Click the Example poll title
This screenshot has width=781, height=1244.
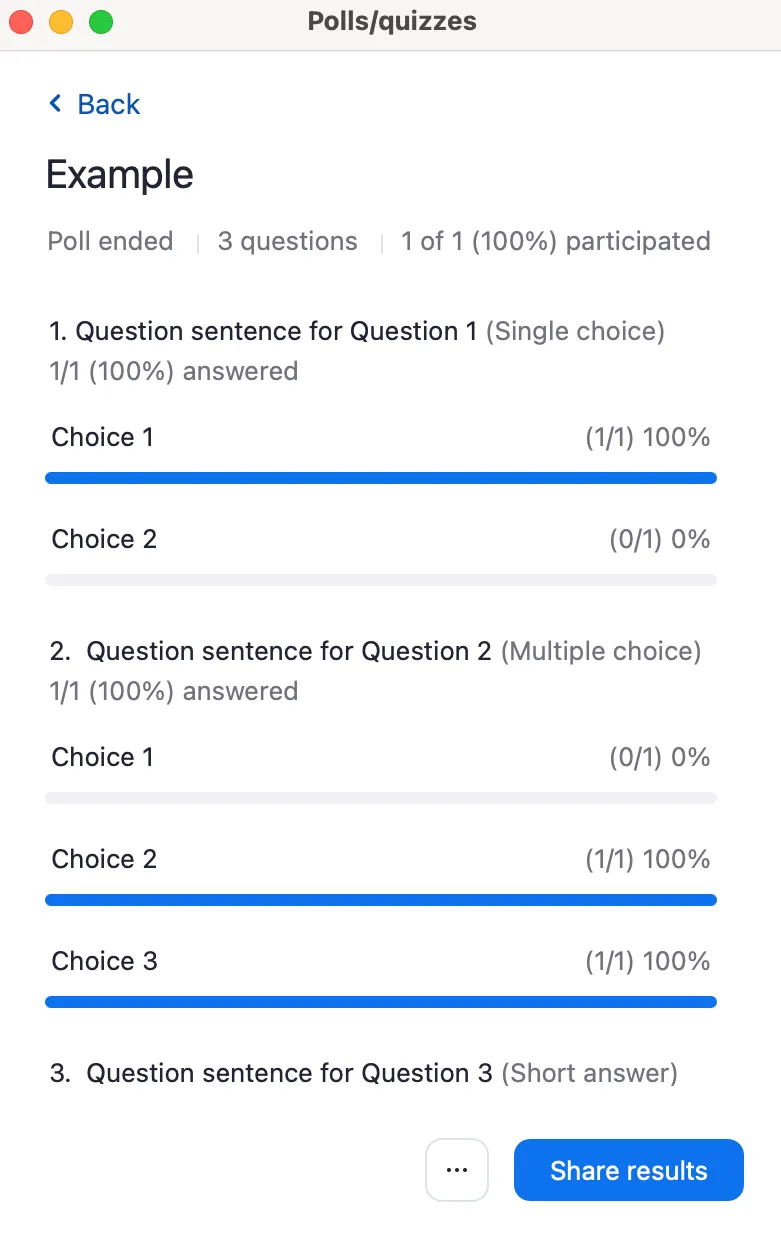tap(119, 175)
